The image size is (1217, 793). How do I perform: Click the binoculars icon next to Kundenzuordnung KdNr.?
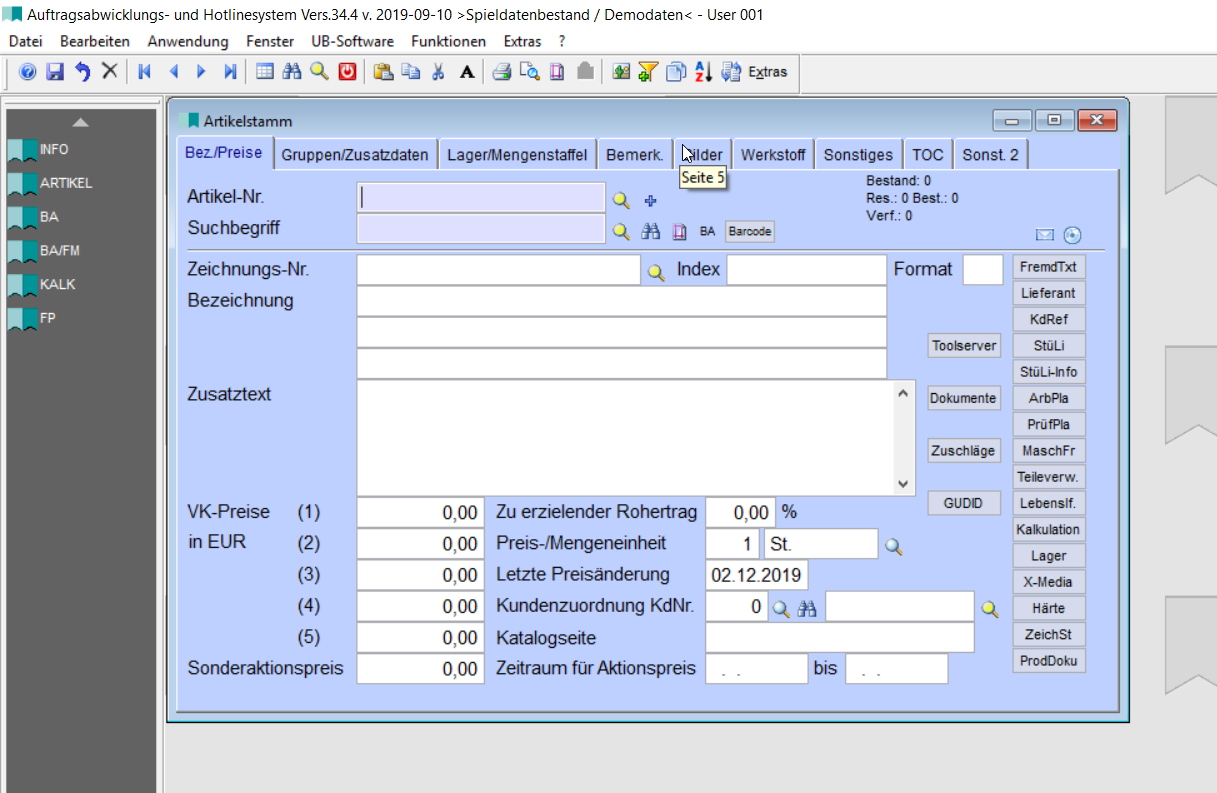click(x=807, y=608)
